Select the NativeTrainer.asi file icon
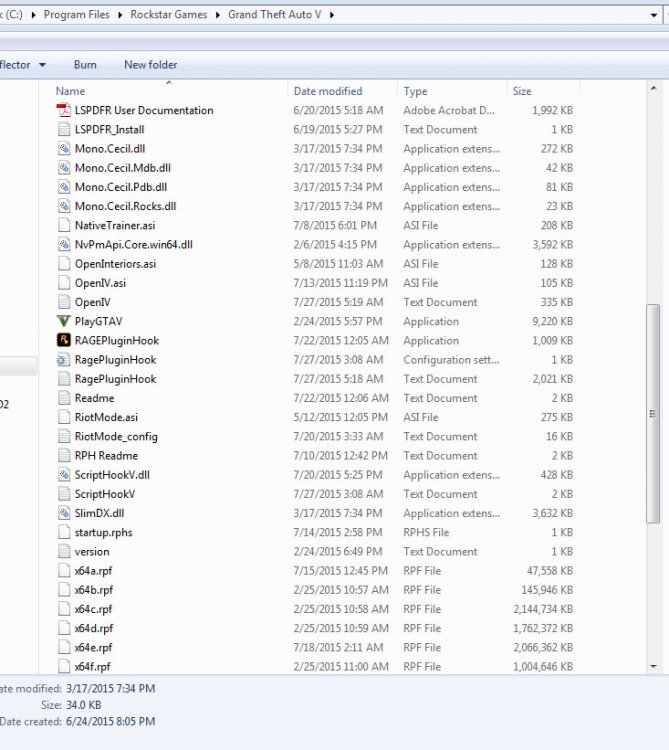The height and width of the screenshot is (750, 669). [64, 225]
